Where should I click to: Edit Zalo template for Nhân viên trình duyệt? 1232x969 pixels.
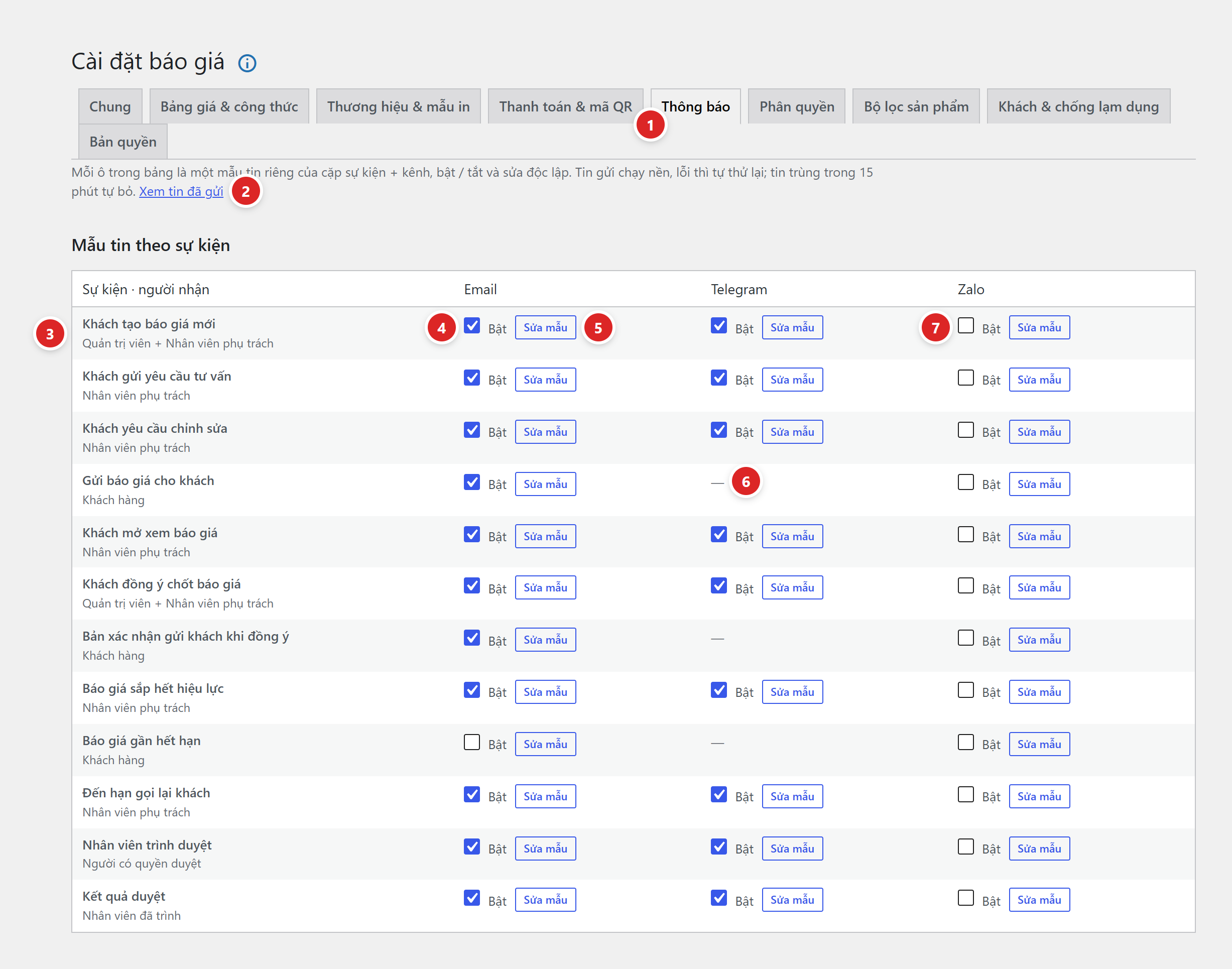pos(1039,848)
